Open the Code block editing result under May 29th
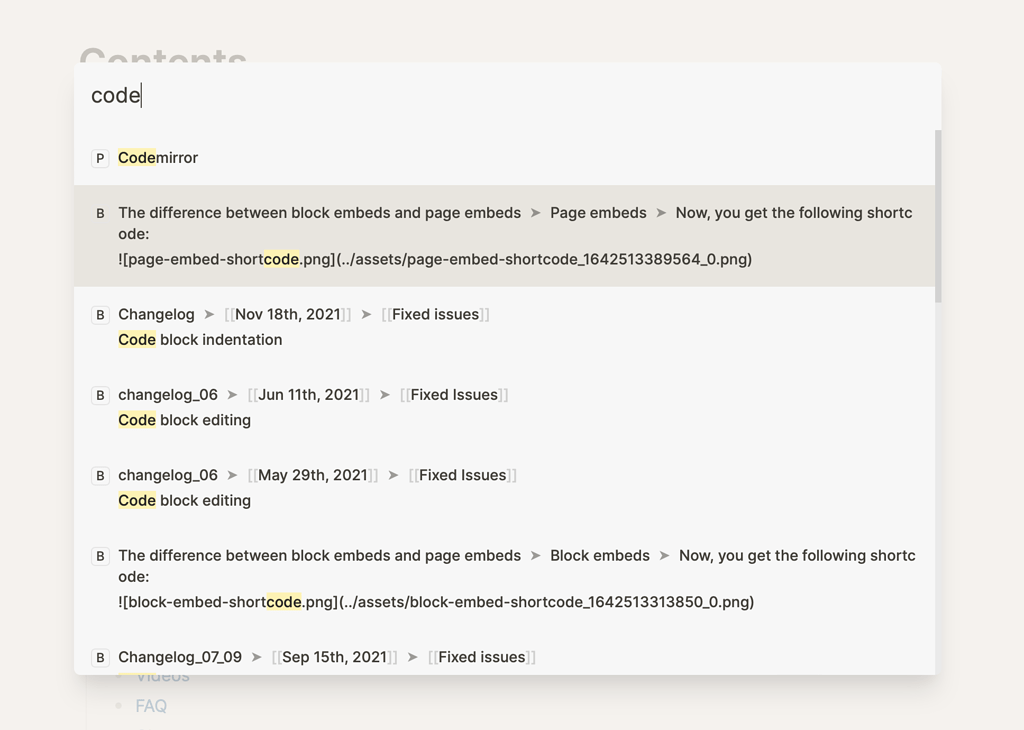1024x730 pixels. (x=184, y=500)
